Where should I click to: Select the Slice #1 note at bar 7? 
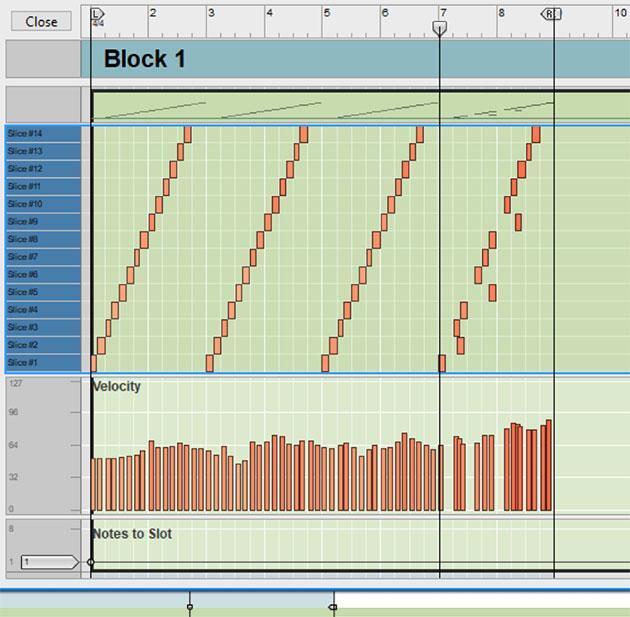pyautogui.click(x=442, y=363)
